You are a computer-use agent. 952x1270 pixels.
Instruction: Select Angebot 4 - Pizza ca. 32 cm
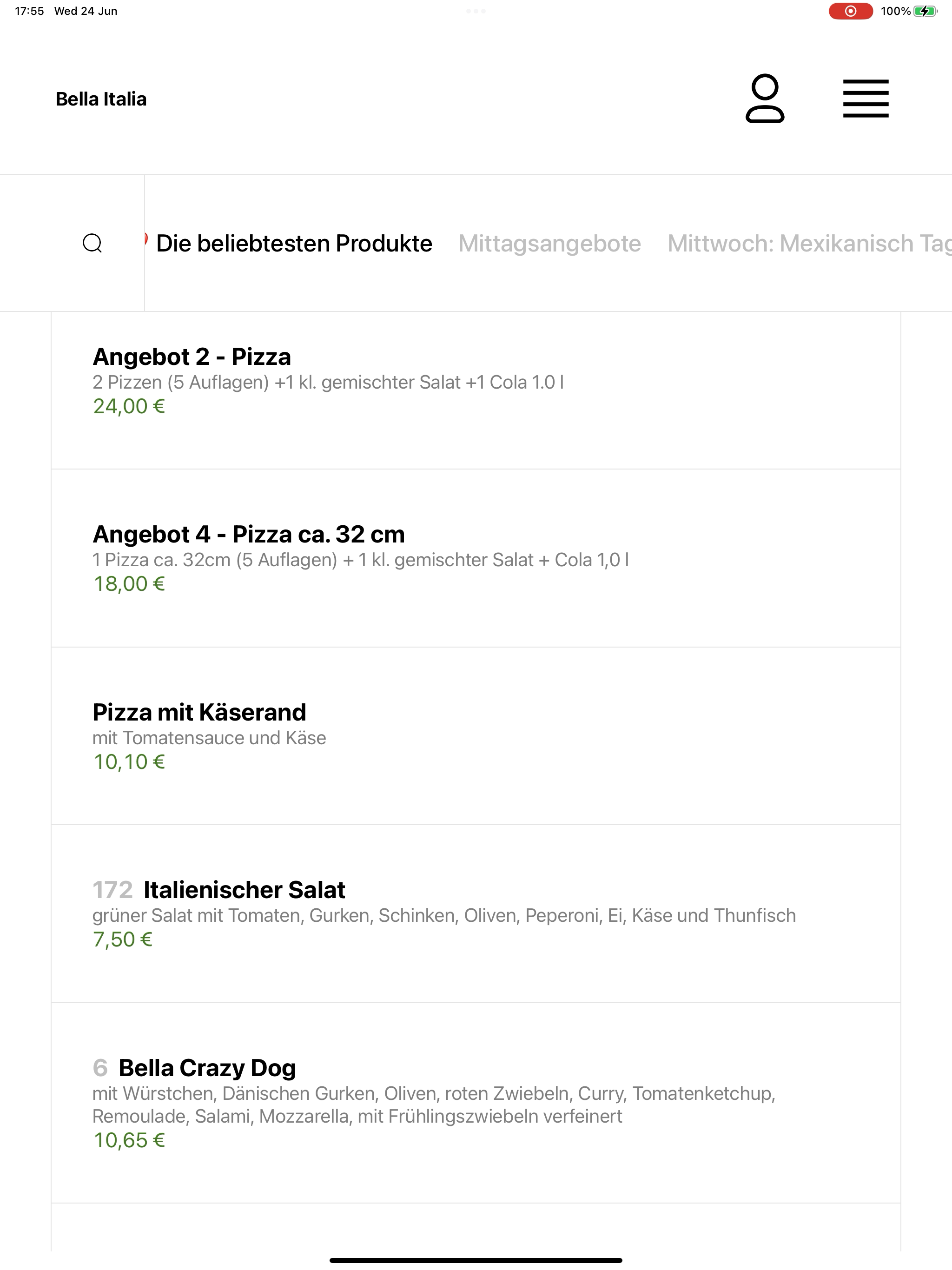coord(476,558)
